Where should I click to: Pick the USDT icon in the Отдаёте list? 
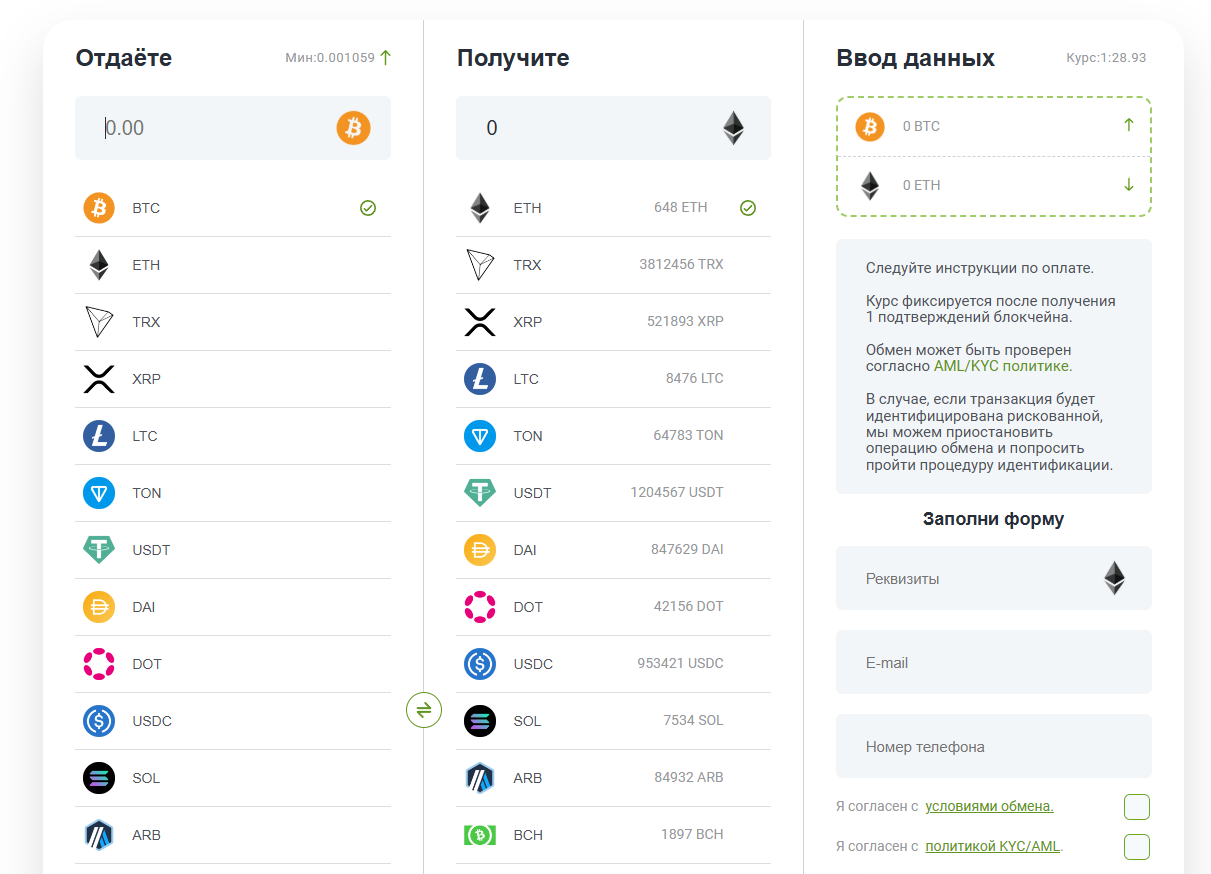tap(99, 550)
